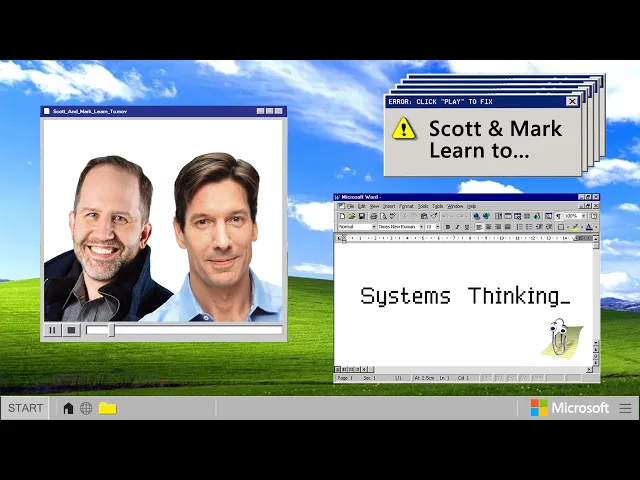
Task: Click the Align Left icon in Word
Action: [x=479, y=227]
